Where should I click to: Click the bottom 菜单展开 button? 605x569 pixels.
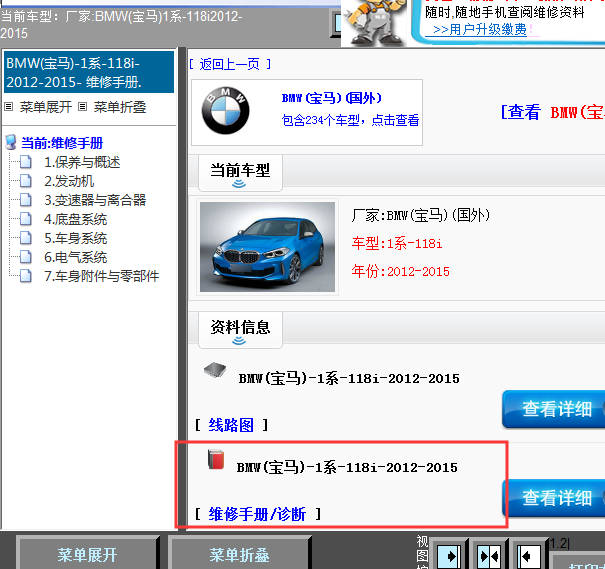pyautogui.click(x=88, y=555)
